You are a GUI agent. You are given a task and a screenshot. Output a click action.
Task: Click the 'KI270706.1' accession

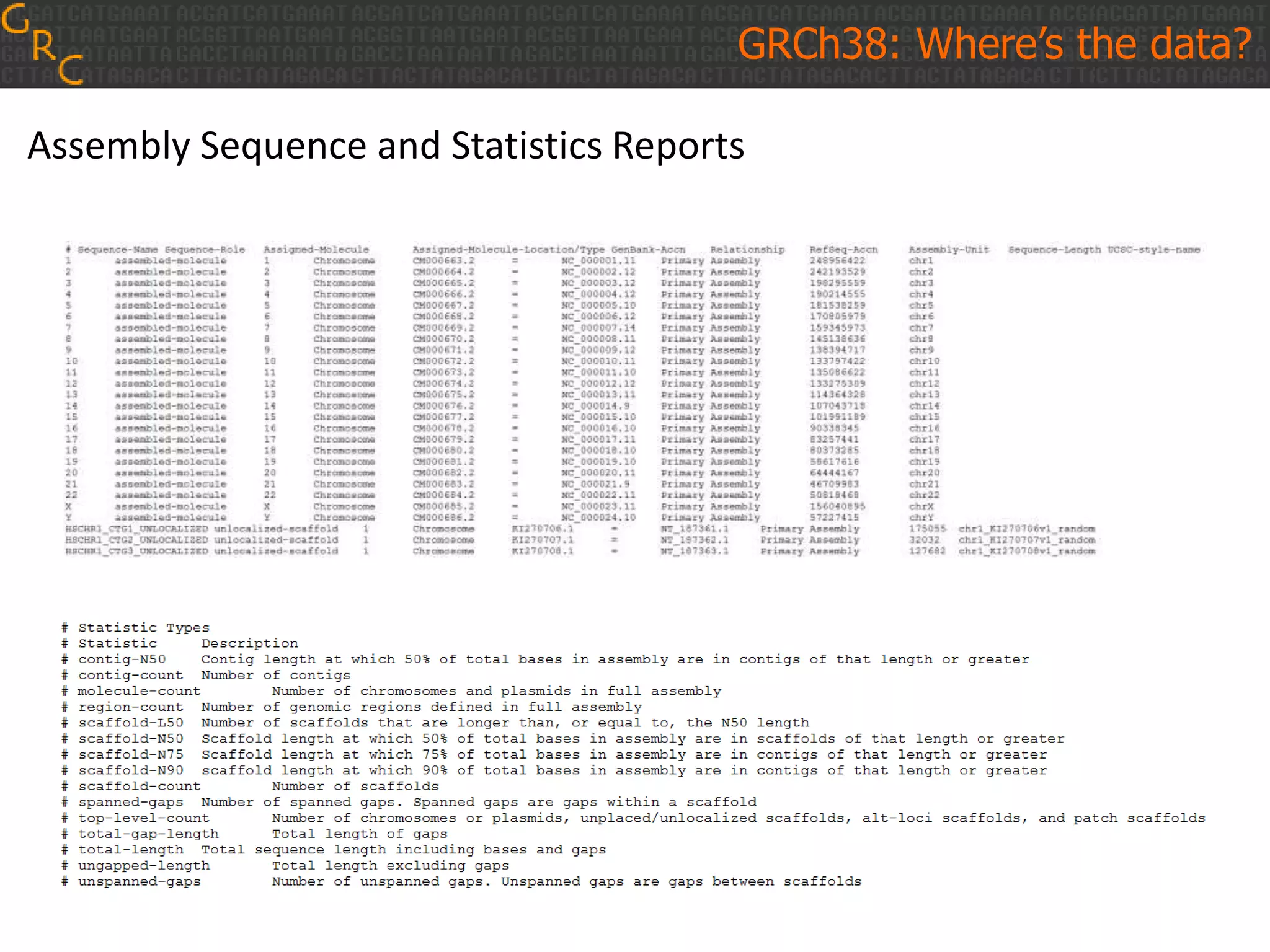click(543, 529)
